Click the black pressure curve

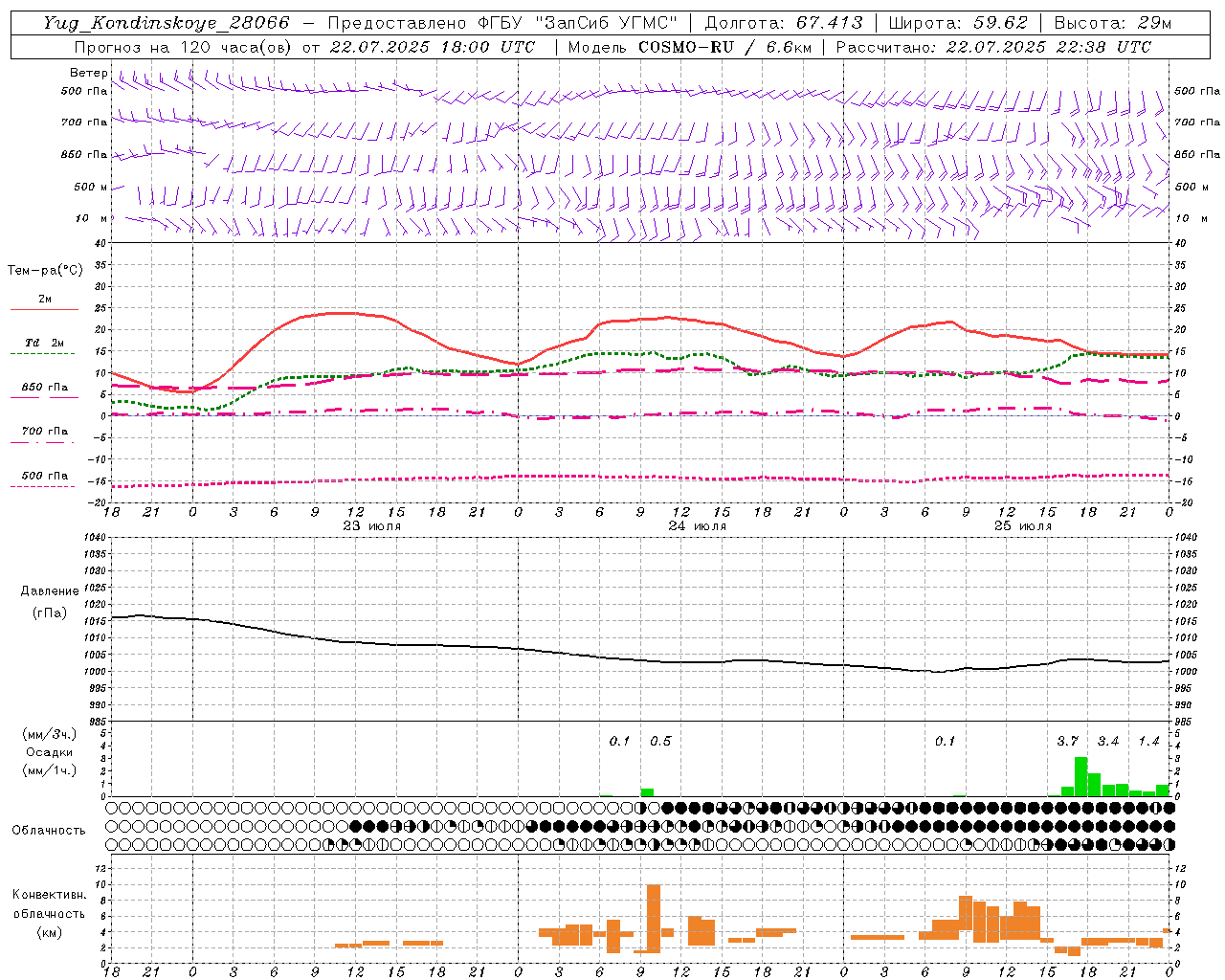click(x=640, y=658)
